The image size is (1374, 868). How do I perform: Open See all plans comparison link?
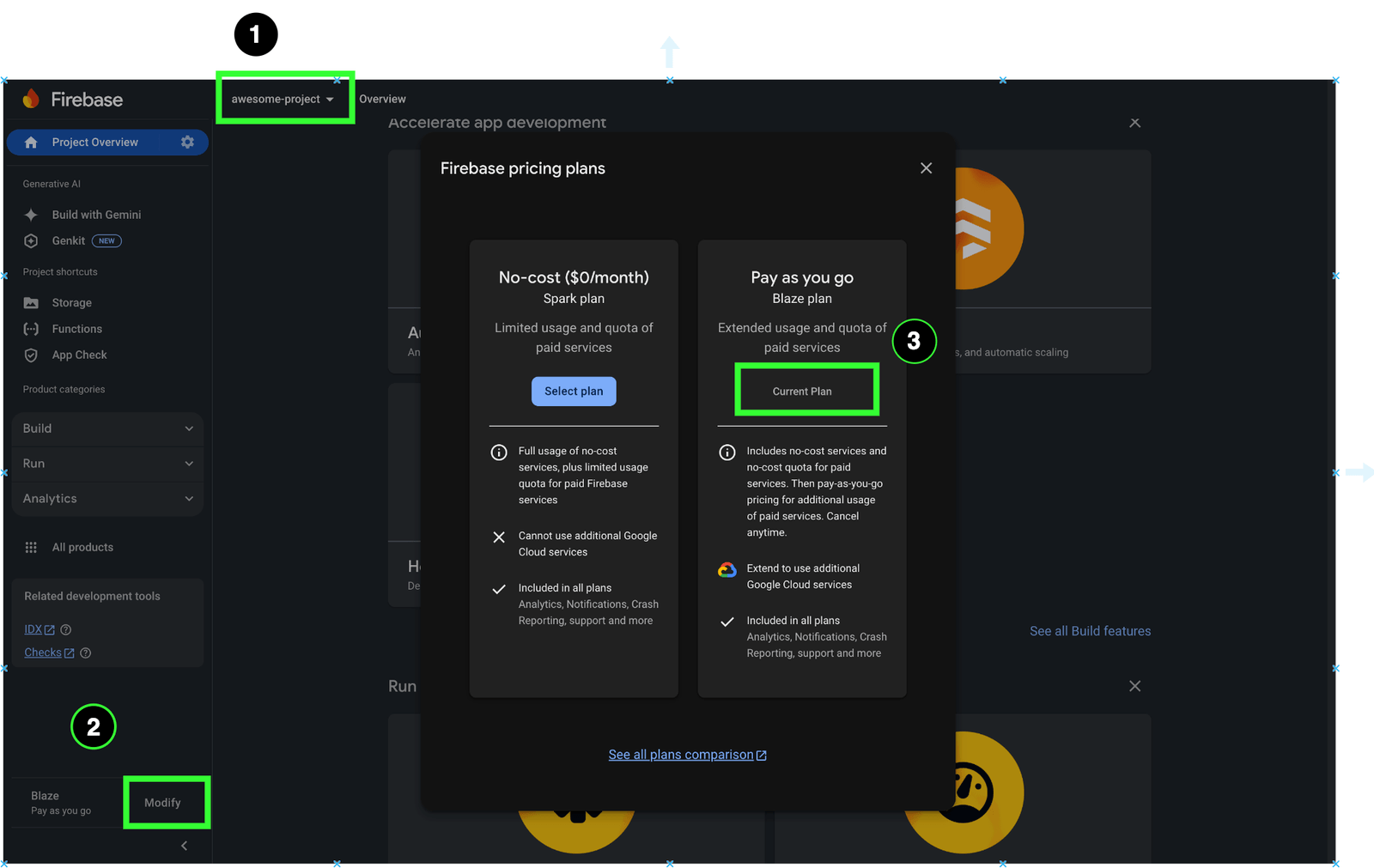pos(687,755)
